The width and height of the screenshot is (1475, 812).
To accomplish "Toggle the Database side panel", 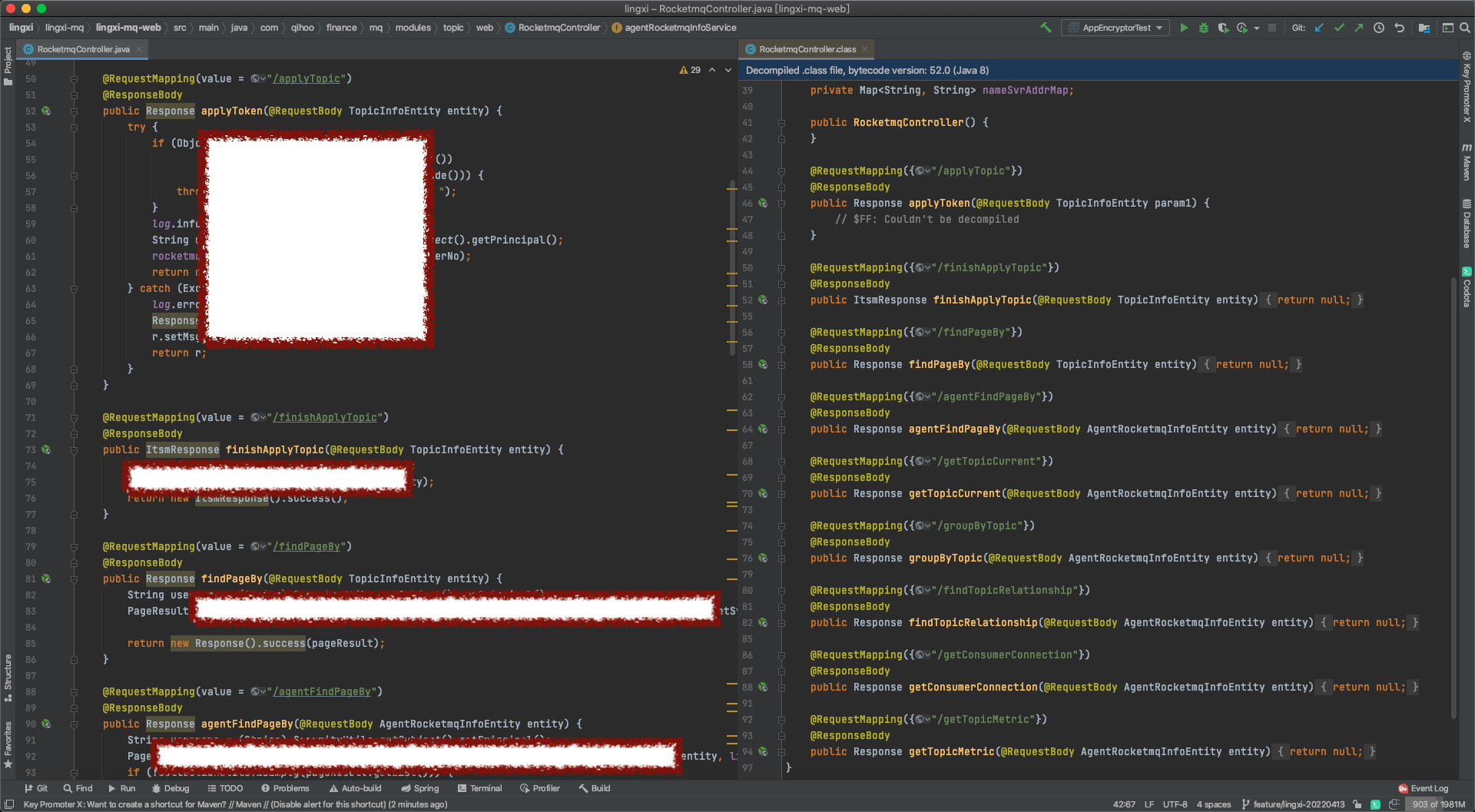I will click(1467, 224).
